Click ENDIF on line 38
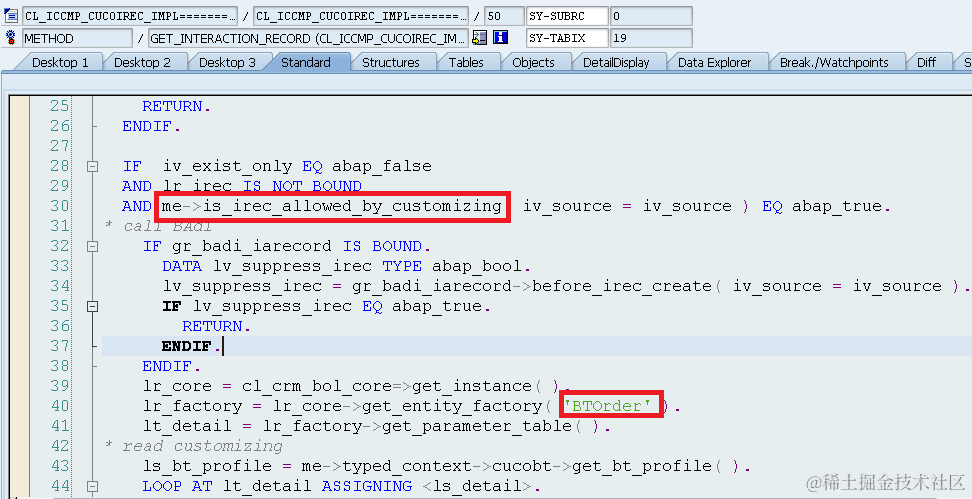Viewport: 972px width, 499px height. click(171, 366)
